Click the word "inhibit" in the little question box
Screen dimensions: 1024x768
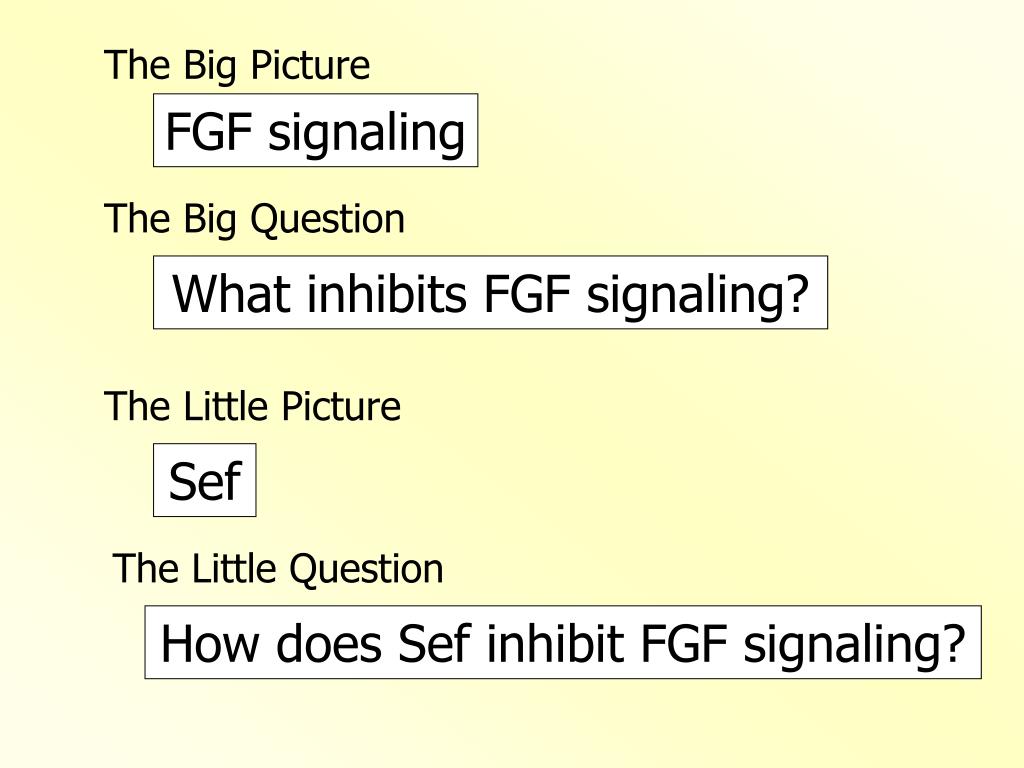pos(556,644)
